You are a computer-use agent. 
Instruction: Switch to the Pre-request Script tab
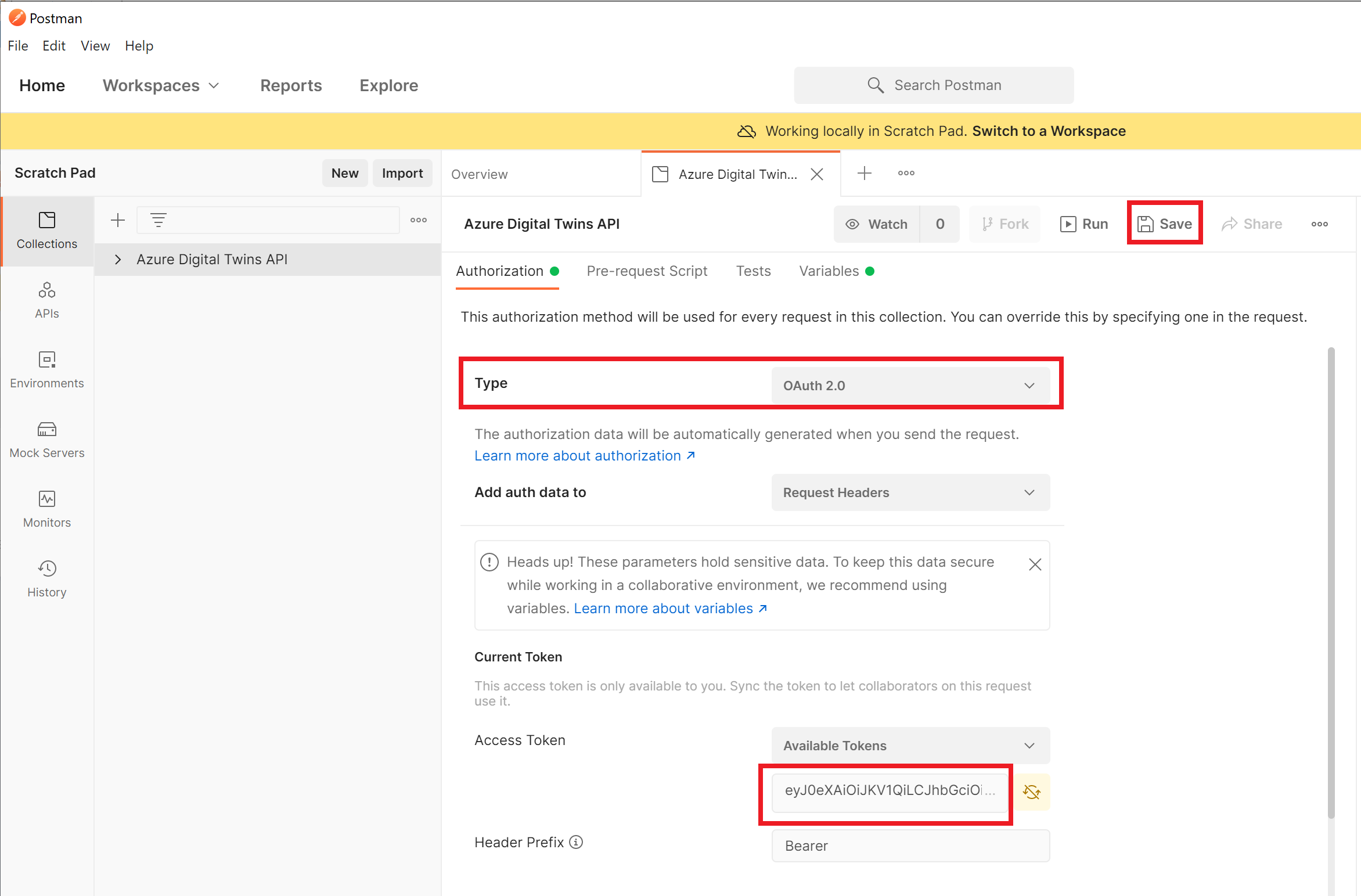pos(645,270)
